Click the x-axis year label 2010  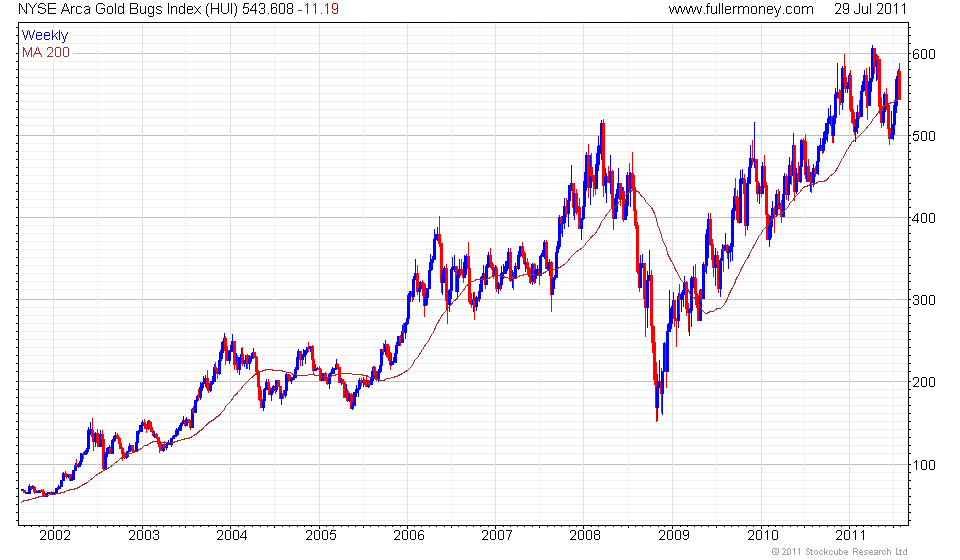click(x=762, y=535)
